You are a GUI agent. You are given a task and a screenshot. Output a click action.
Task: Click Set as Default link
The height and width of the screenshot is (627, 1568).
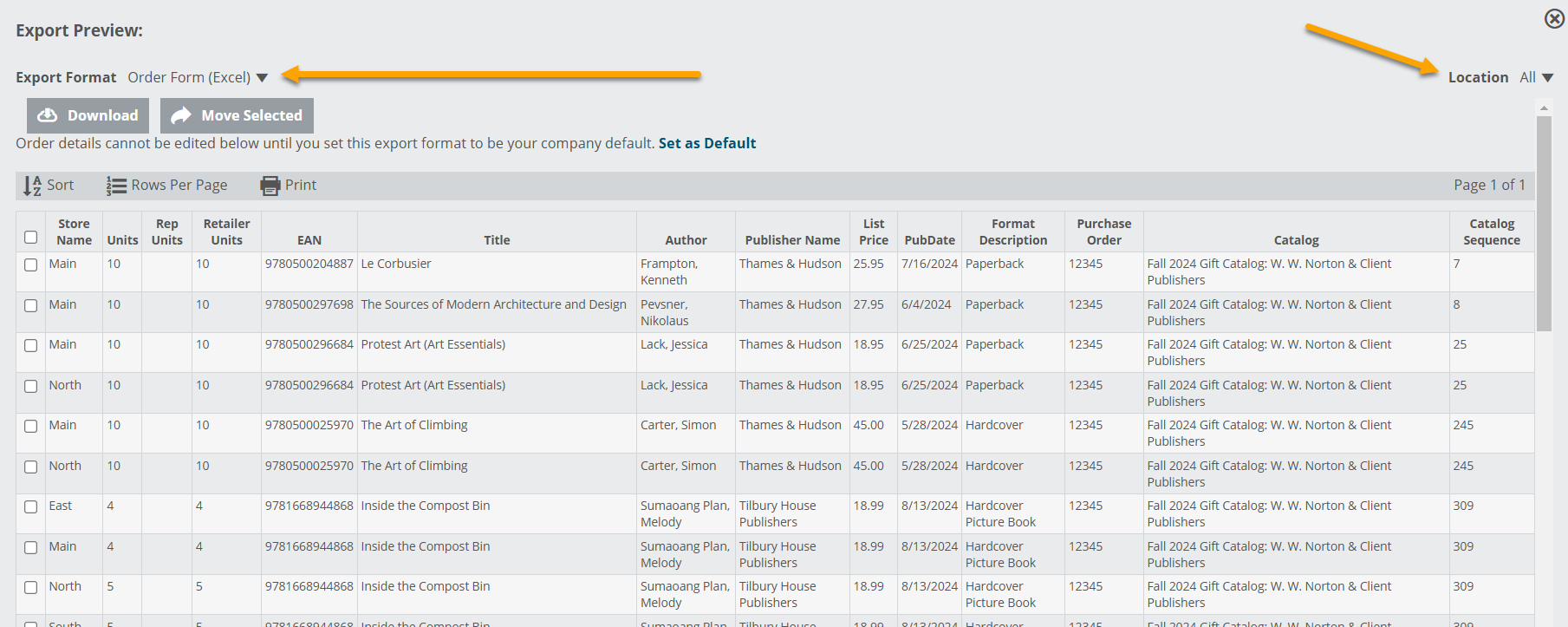pyautogui.click(x=706, y=143)
